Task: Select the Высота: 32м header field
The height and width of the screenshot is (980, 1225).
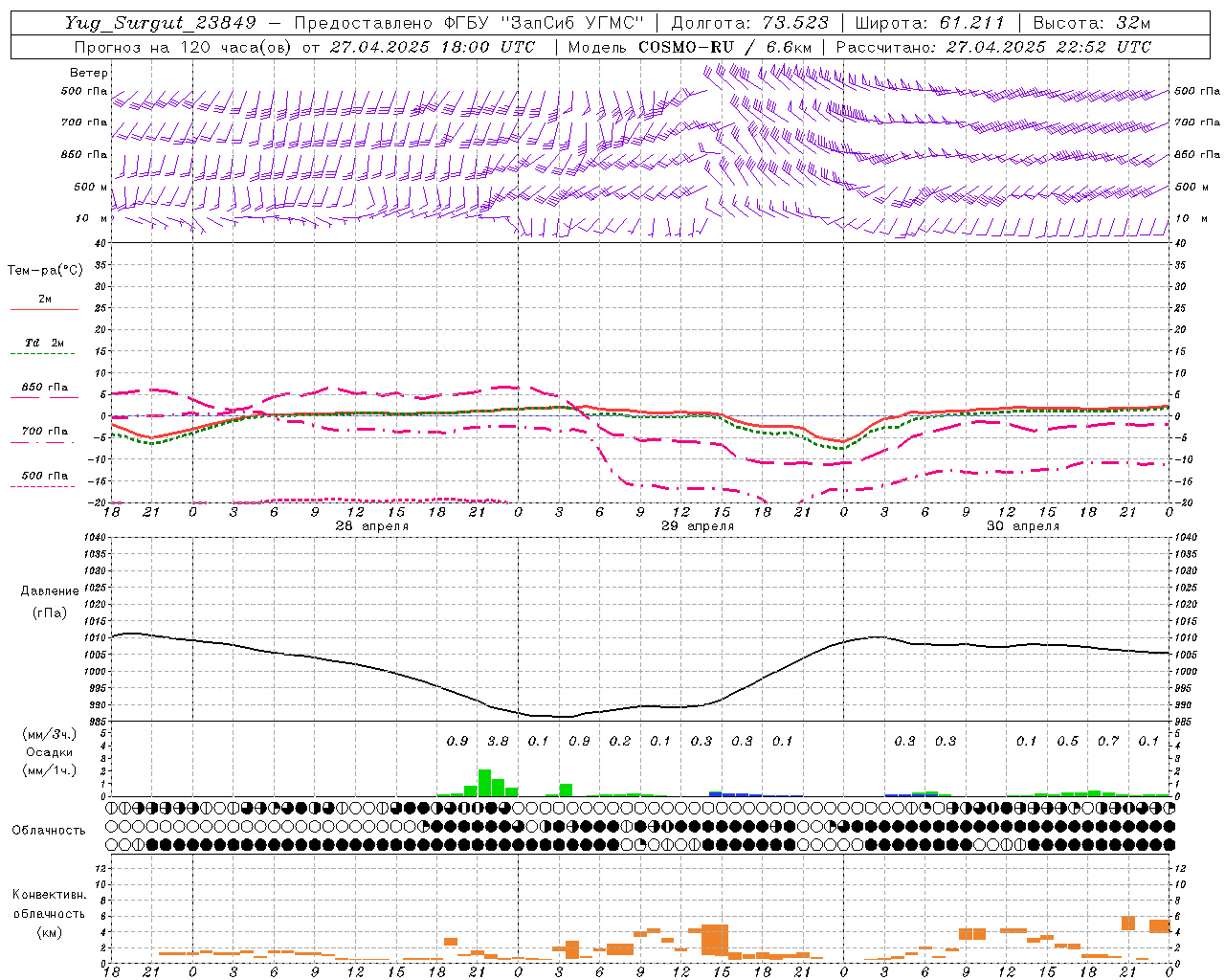Action: (x=1091, y=23)
